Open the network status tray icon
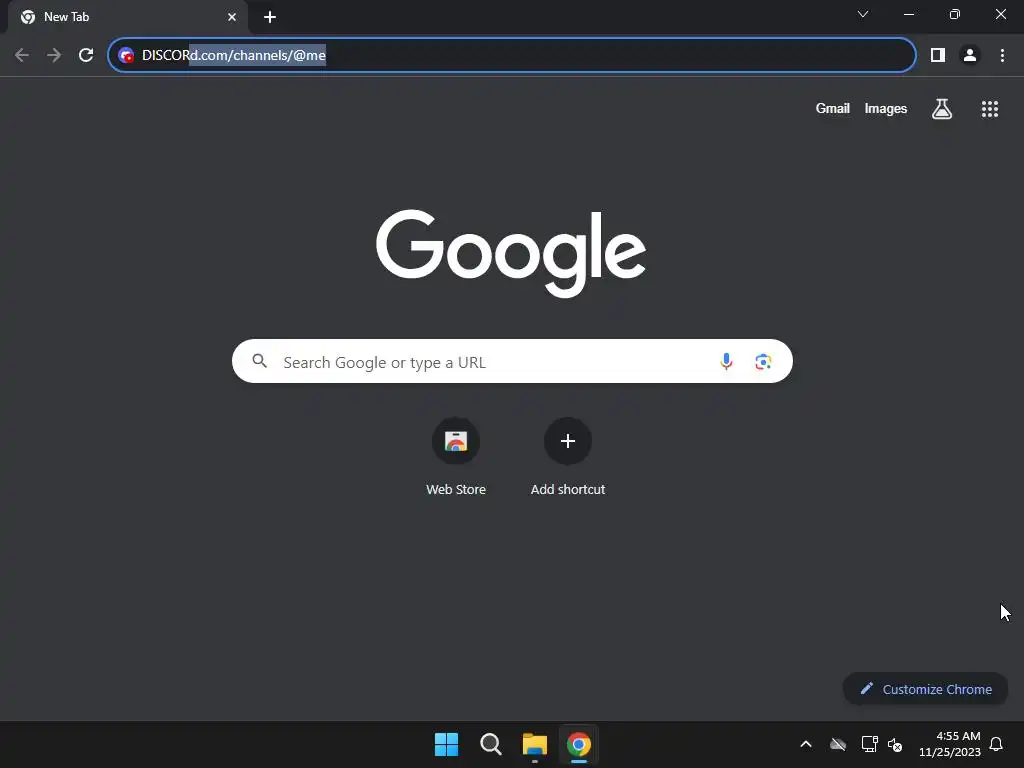The width and height of the screenshot is (1024, 768). coord(869,744)
